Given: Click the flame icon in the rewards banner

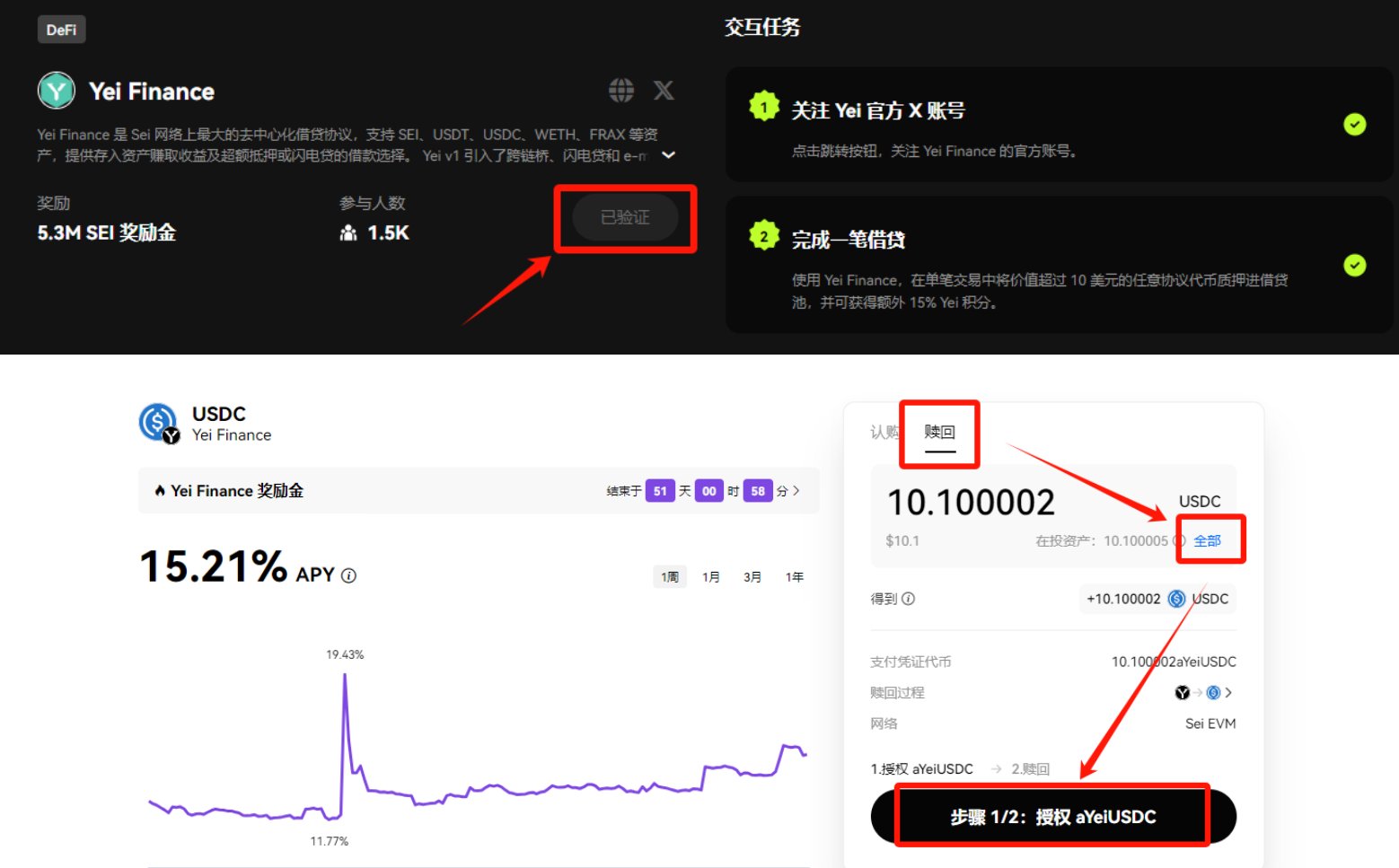Looking at the screenshot, I should pyautogui.click(x=160, y=491).
